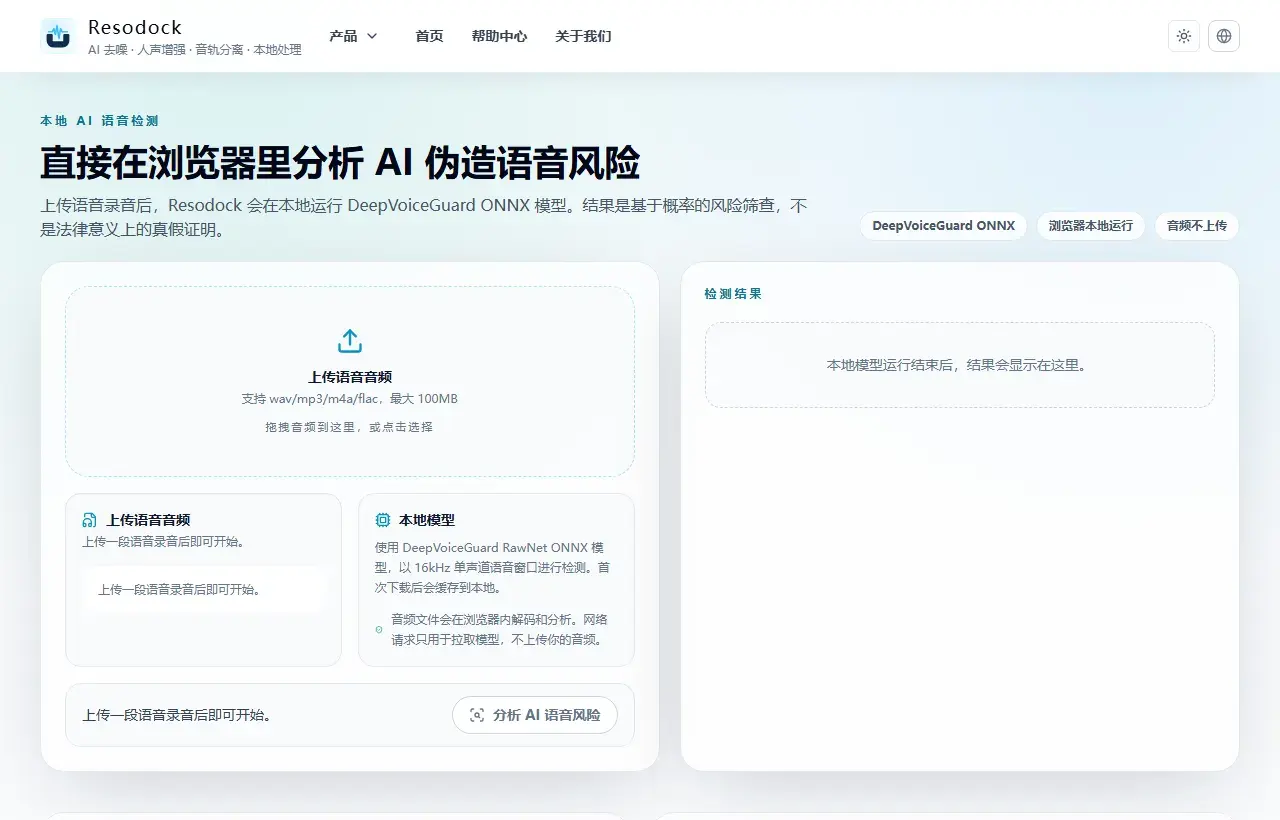The height and width of the screenshot is (820, 1280).
Task: Click the 上传语音音频 card title in the lower left card
Action: (148, 520)
